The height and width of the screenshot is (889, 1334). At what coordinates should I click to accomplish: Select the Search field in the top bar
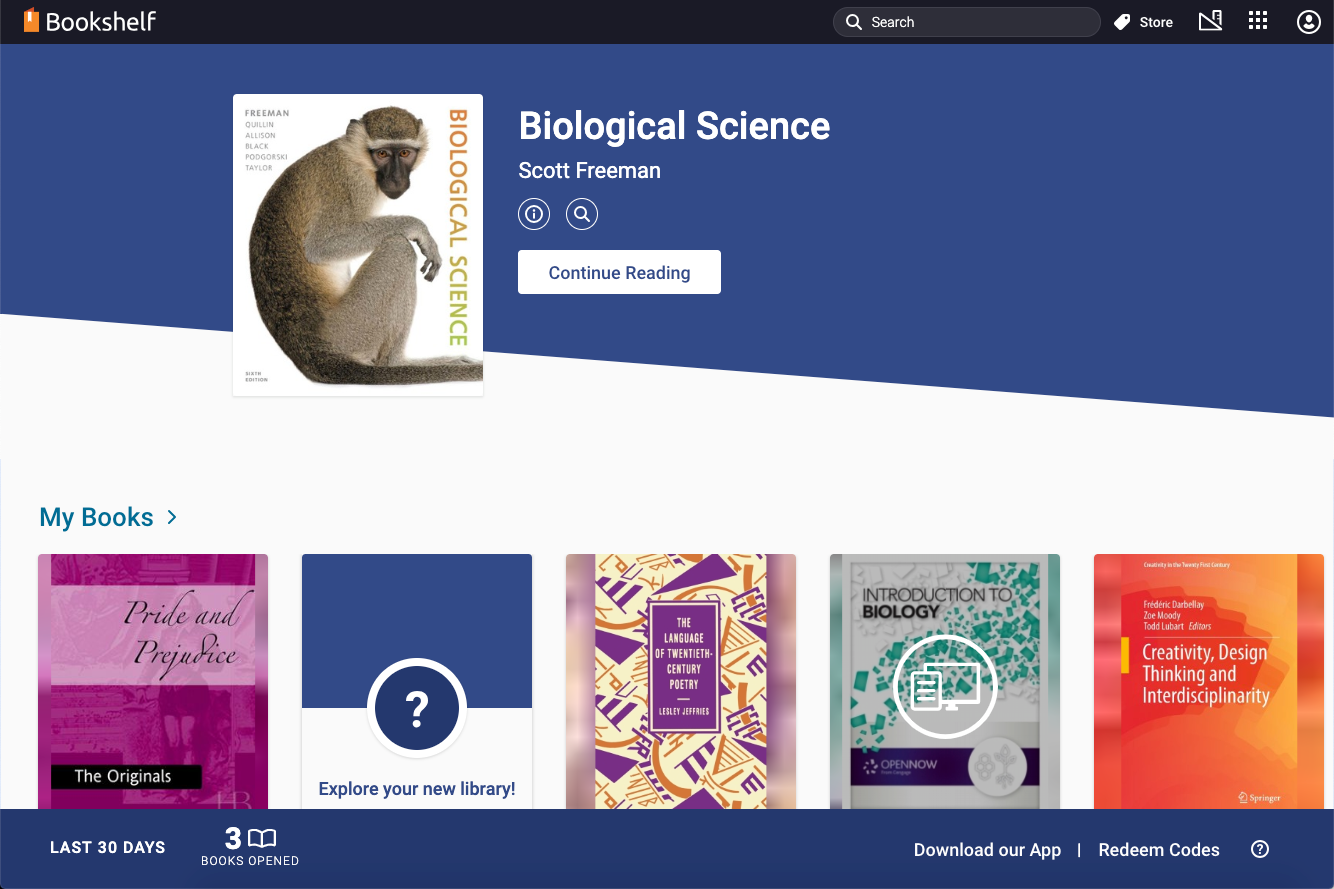(965, 21)
